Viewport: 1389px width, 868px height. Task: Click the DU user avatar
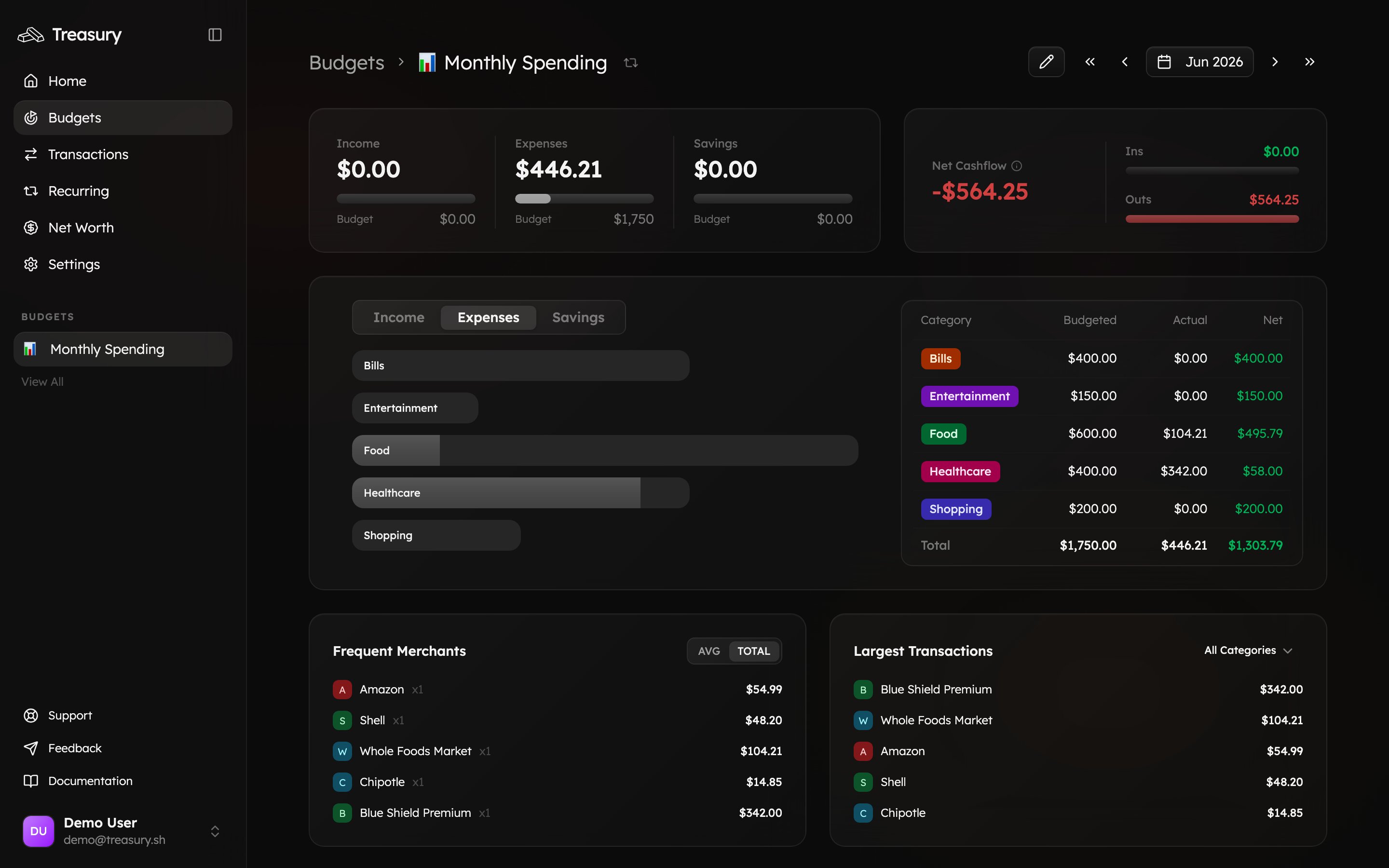(x=39, y=831)
